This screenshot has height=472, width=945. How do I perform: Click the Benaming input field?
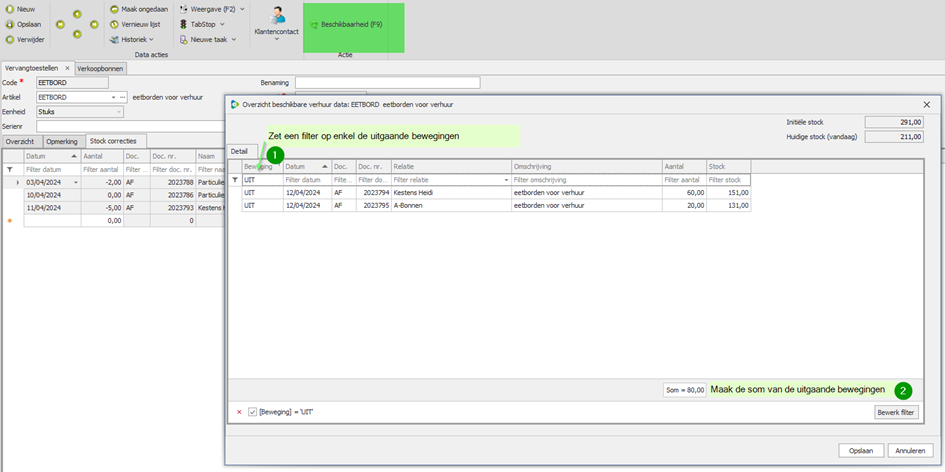(388, 83)
